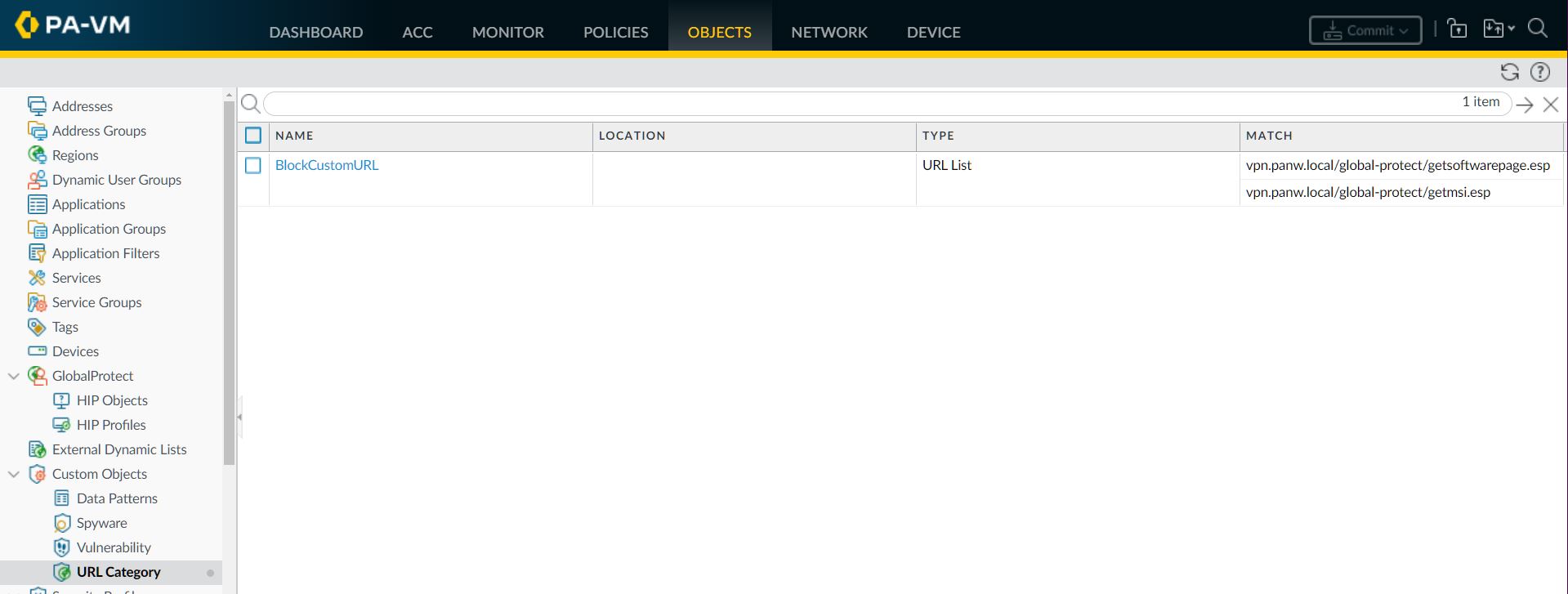Click the Custom Objects shield icon
Image resolution: width=1568 pixels, height=594 pixels.
(37, 474)
